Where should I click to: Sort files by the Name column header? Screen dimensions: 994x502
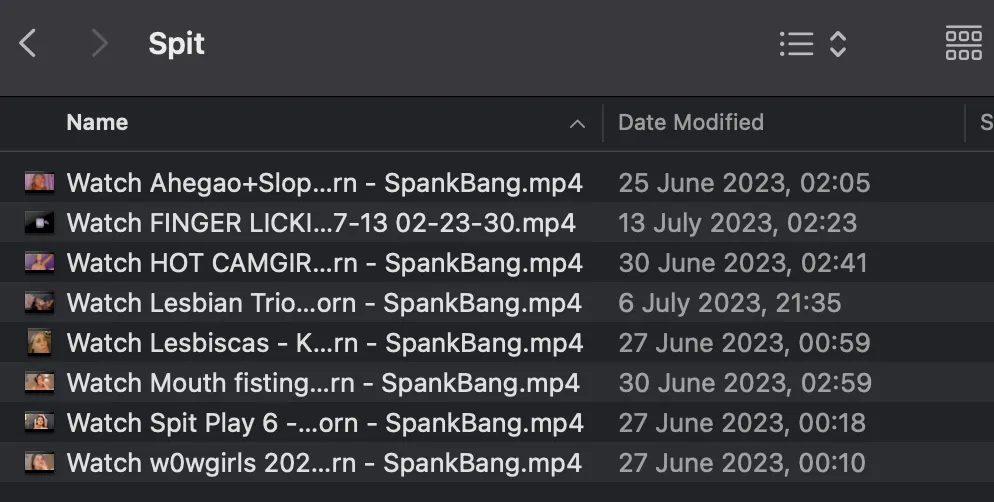(x=98, y=122)
